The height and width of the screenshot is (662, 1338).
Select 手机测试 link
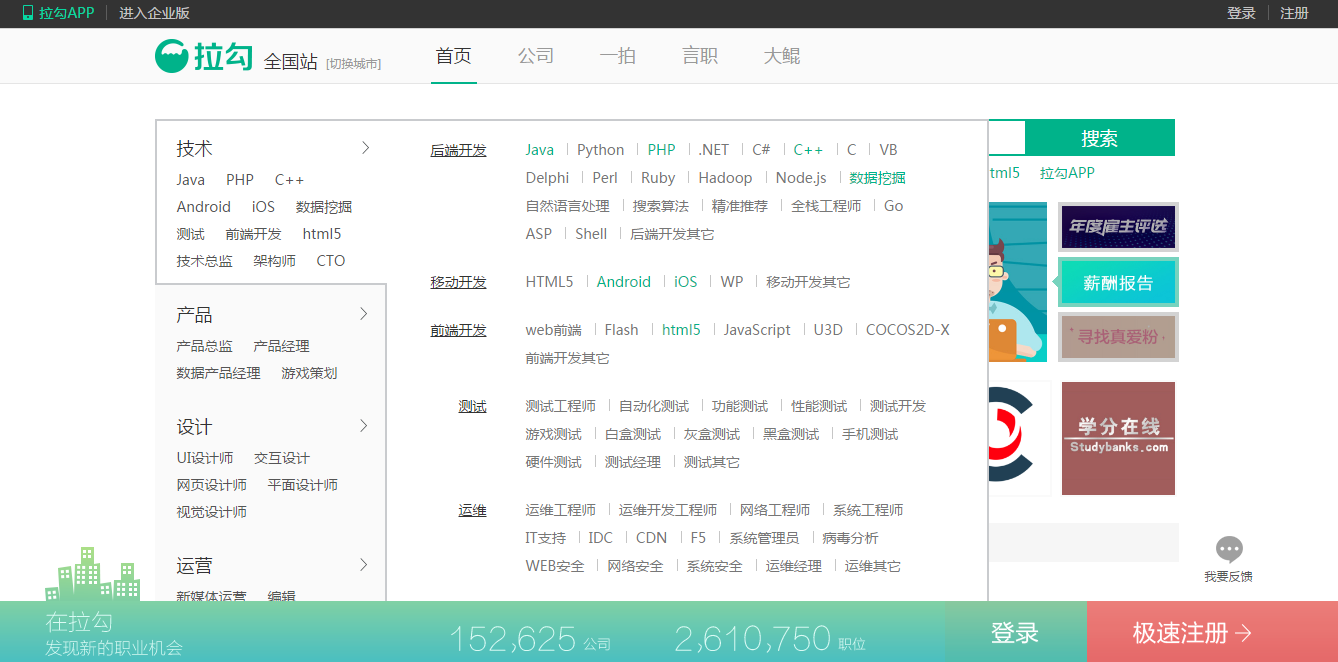tap(870, 434)
